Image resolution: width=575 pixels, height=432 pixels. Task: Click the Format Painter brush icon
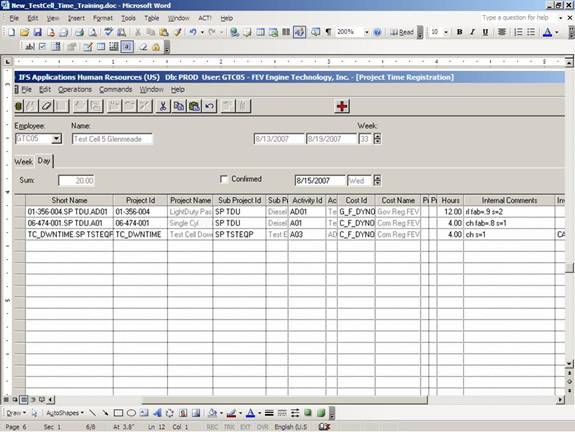[177, 32]
